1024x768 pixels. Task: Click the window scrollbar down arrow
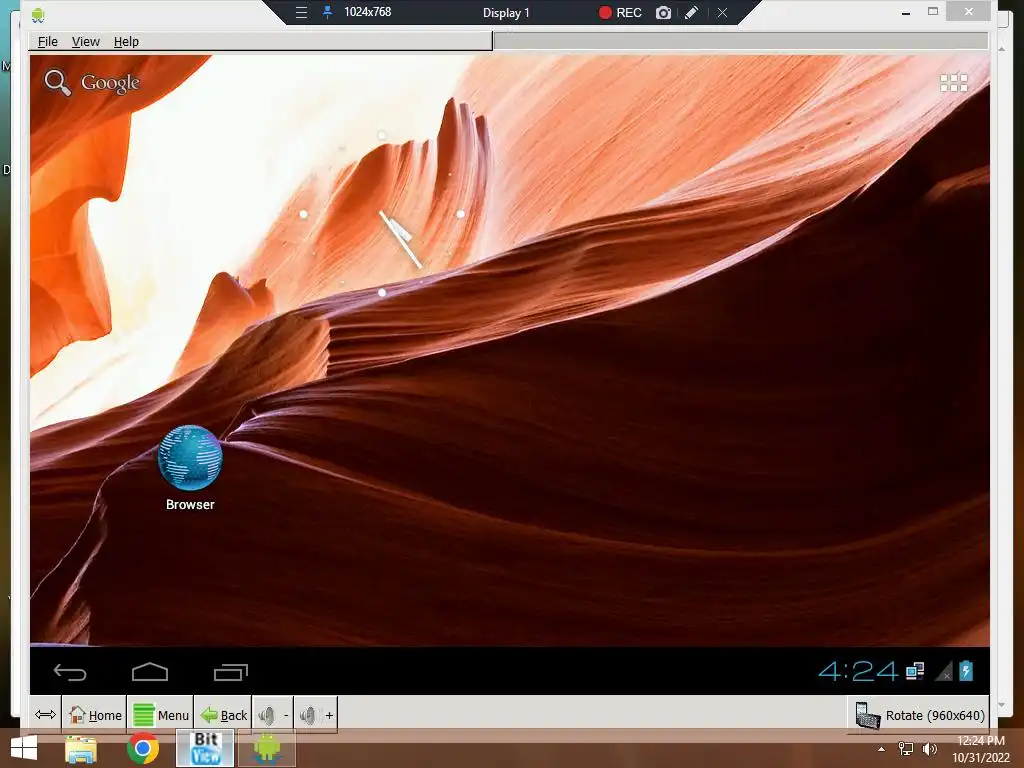tap(1002, 705)
